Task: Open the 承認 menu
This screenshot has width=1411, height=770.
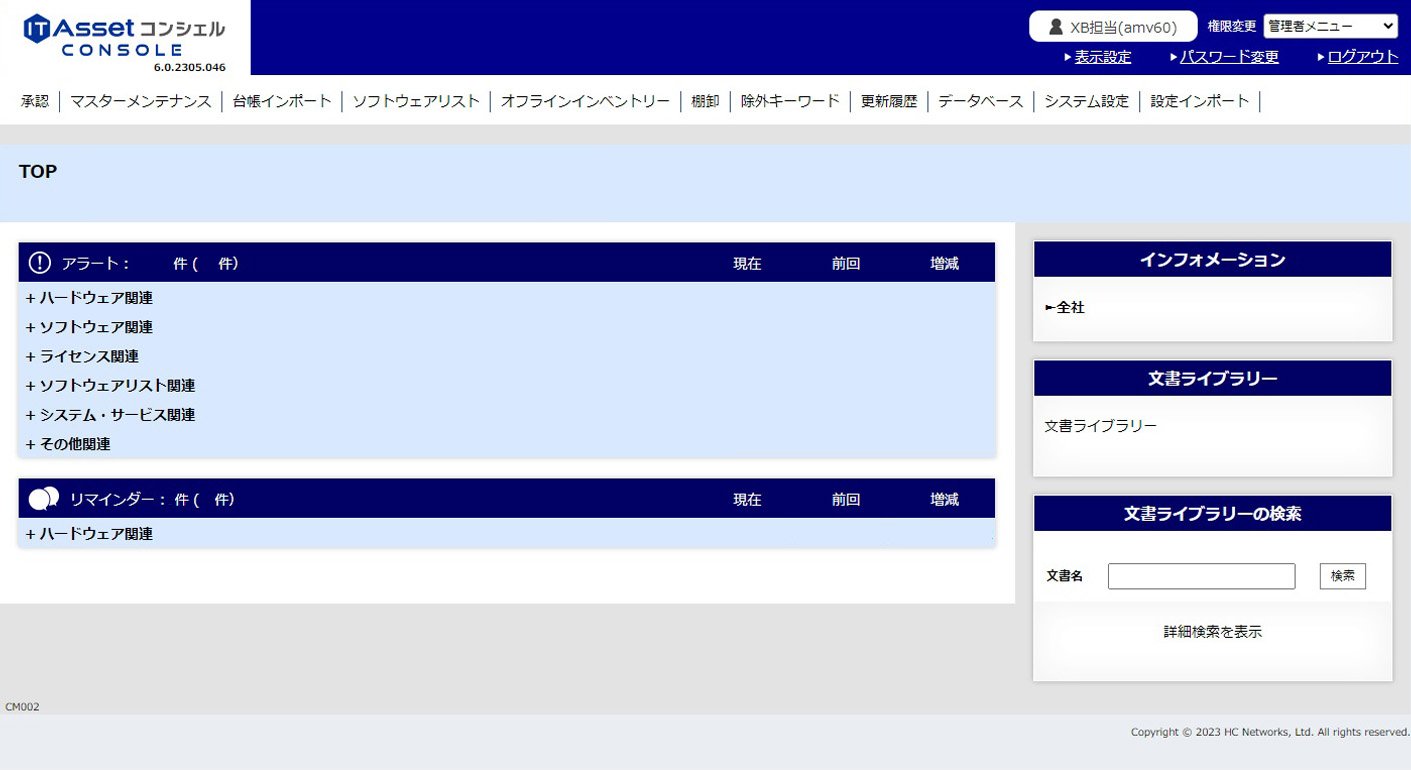Action: click(35, 101)
